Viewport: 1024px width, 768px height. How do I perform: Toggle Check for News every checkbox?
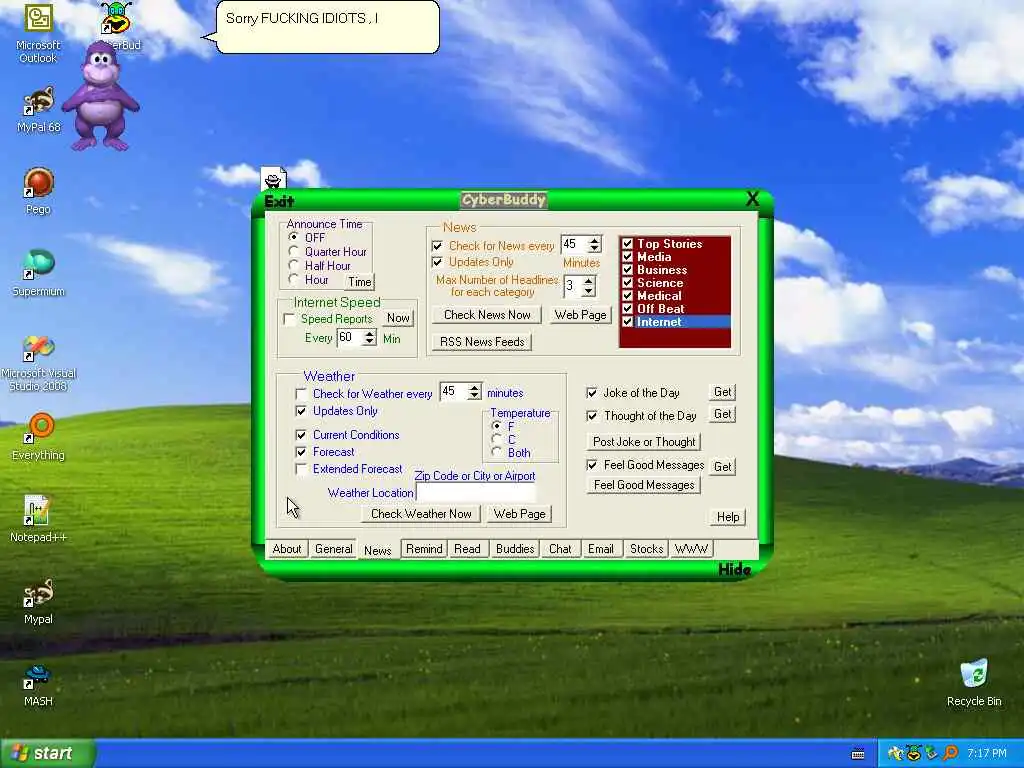click(x=437, y=246)
